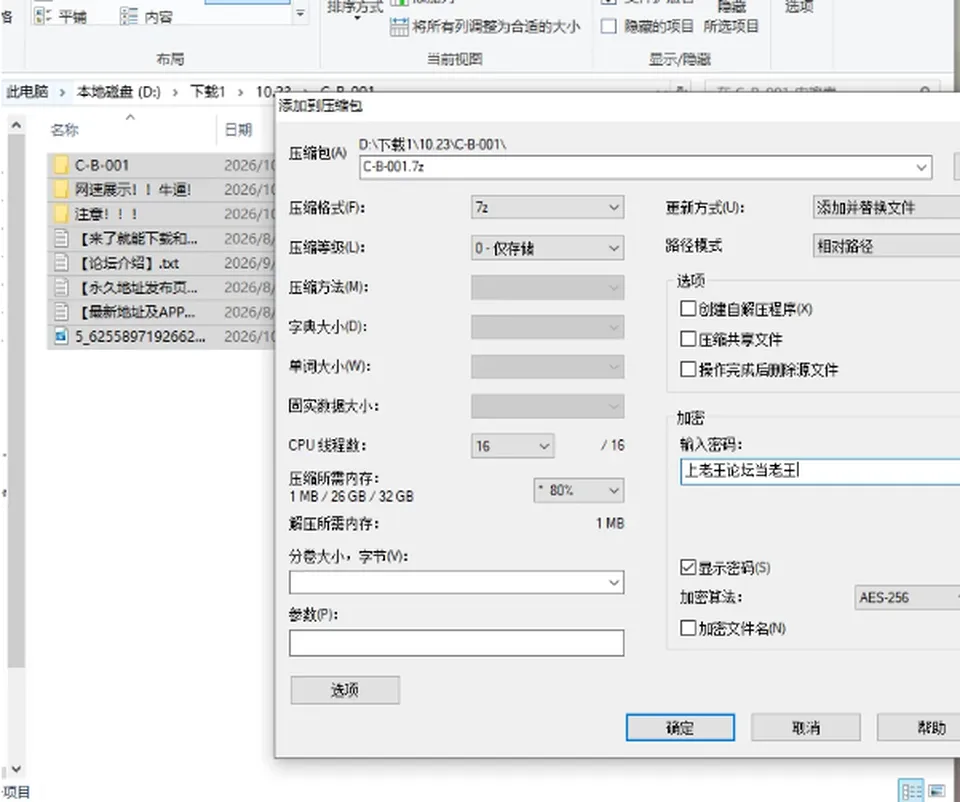
Task: Switch to 平铺 tile layout in ribbon
Action: point(60,17)
